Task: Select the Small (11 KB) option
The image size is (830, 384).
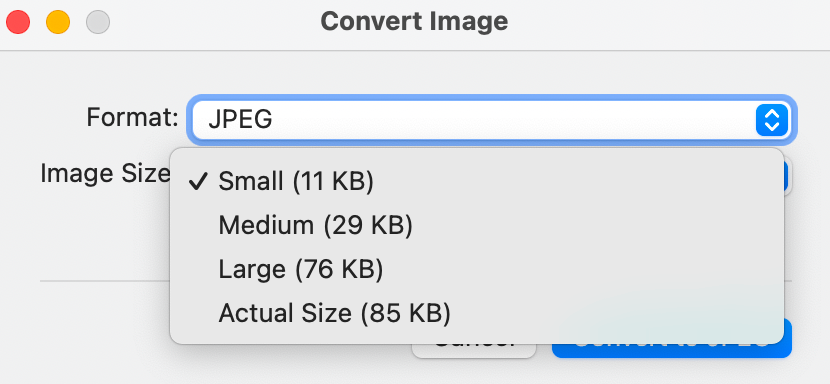Action: point(476,182)
